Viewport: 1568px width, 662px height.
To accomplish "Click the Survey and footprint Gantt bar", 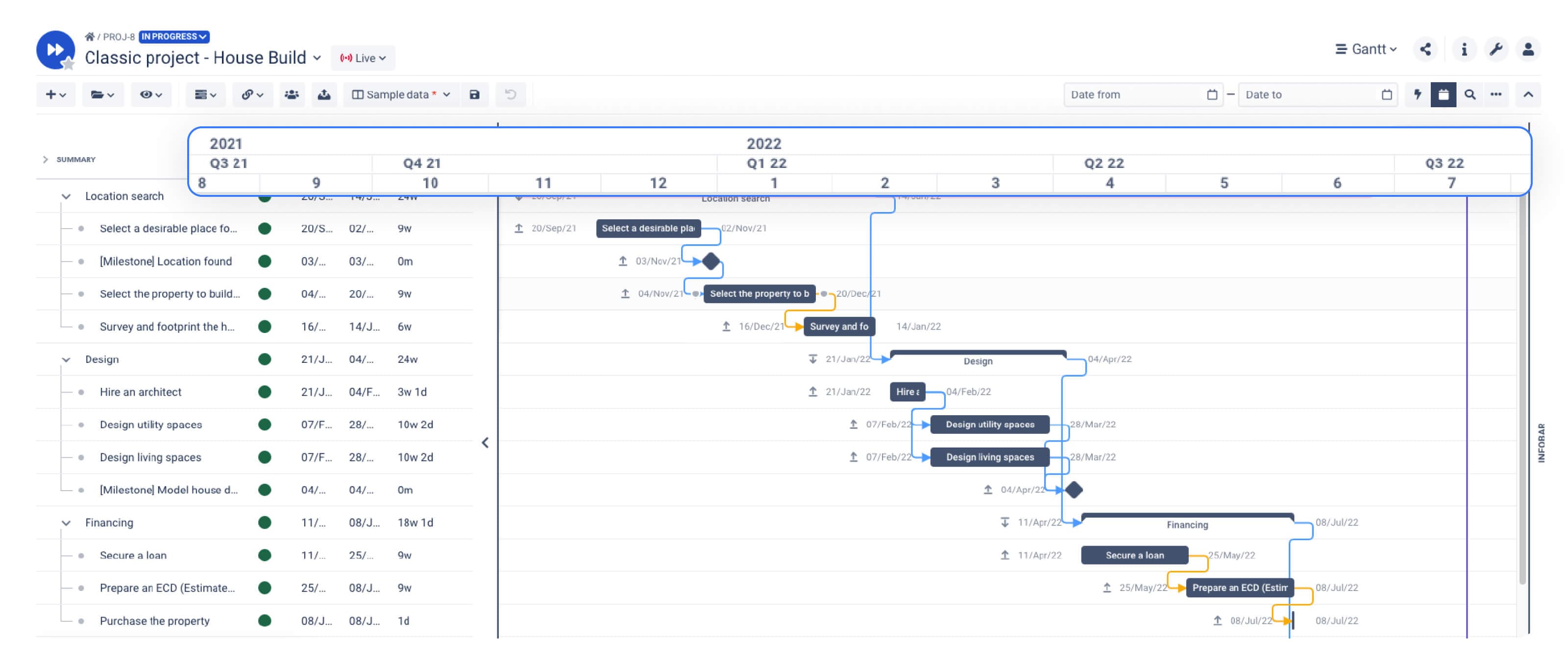I will [839, 327].
